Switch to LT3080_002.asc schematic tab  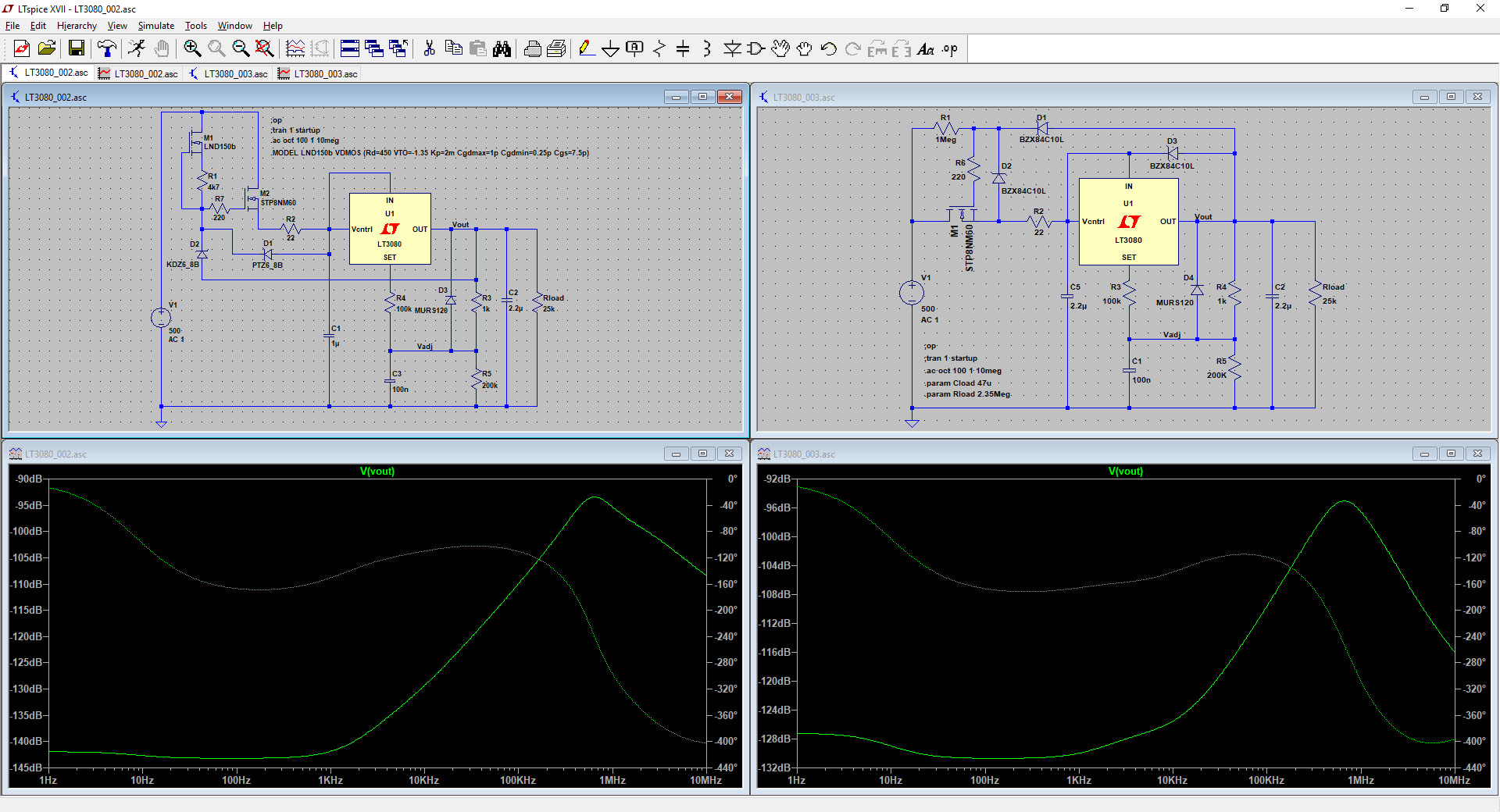48,73
